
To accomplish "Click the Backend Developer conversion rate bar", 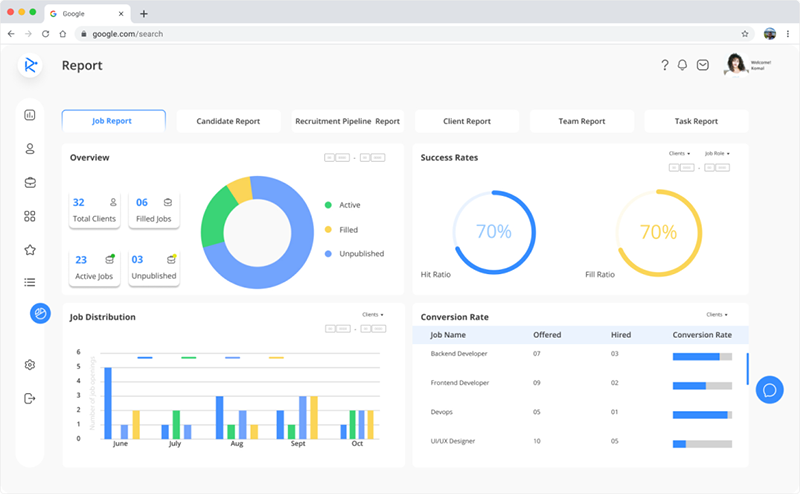I will pyautogui.click(x=702, y=357).
